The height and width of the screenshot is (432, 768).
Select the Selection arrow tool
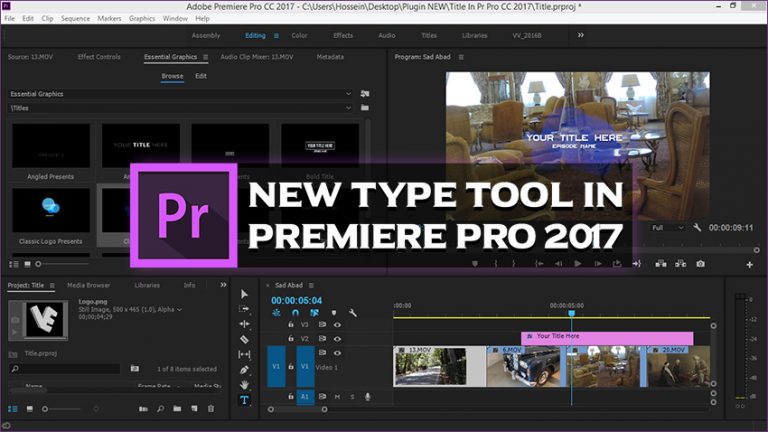[x=244, y=294]
